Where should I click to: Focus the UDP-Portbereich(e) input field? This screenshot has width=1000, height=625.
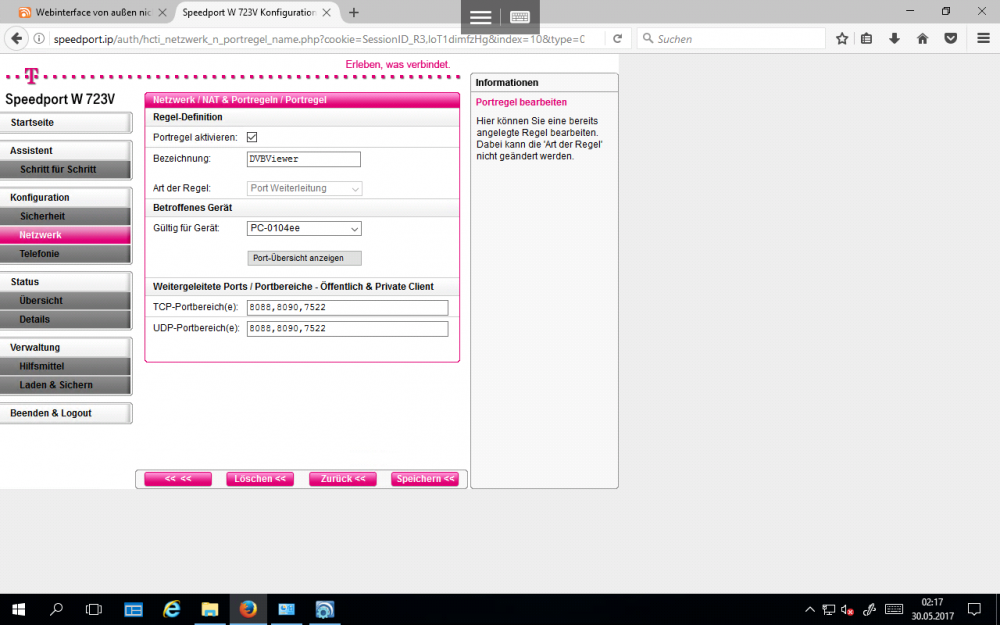(x=348, y=328)
